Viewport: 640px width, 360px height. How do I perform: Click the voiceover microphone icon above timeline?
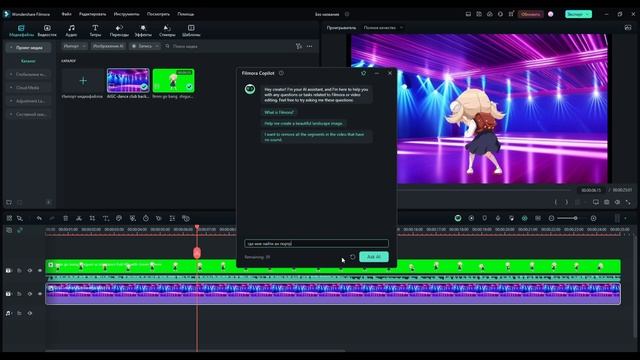tap(498, 218)
